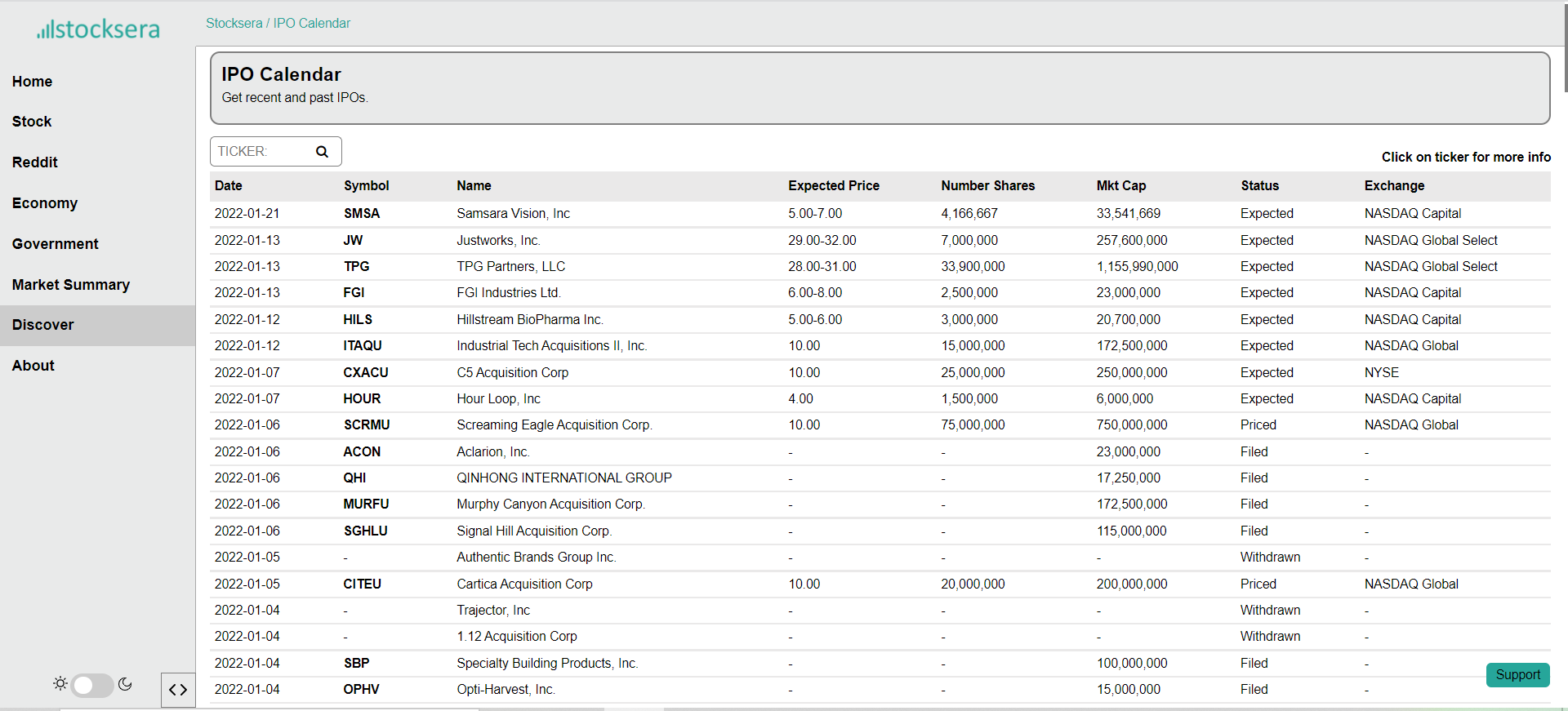This screenshot has width=1568, height=711.
Task: Select the Justworks, Inc. name cell
Action: tap(498, 241)
